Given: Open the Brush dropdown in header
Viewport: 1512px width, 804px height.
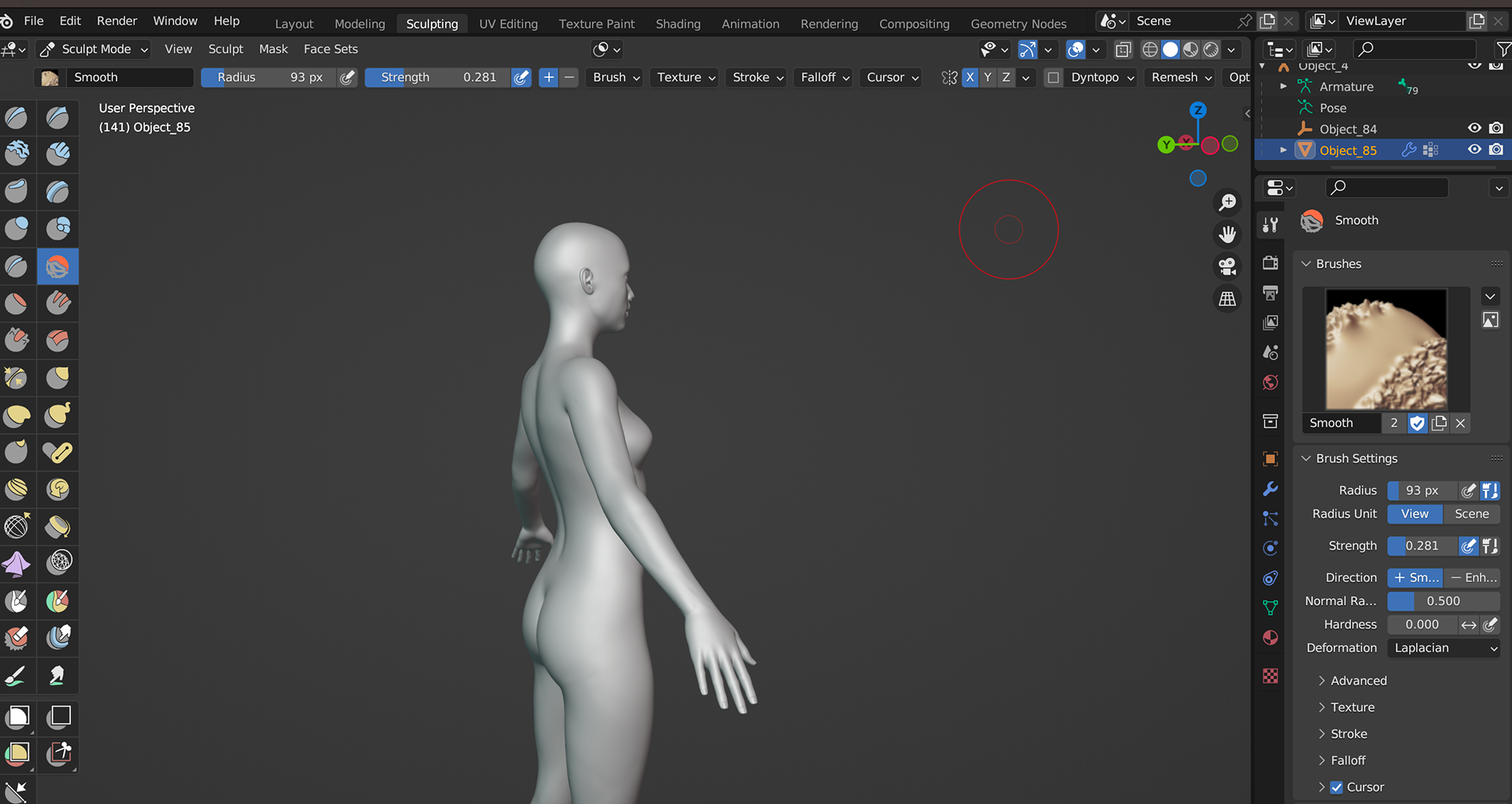Looking at the screenshot, I should click(616, 77).
